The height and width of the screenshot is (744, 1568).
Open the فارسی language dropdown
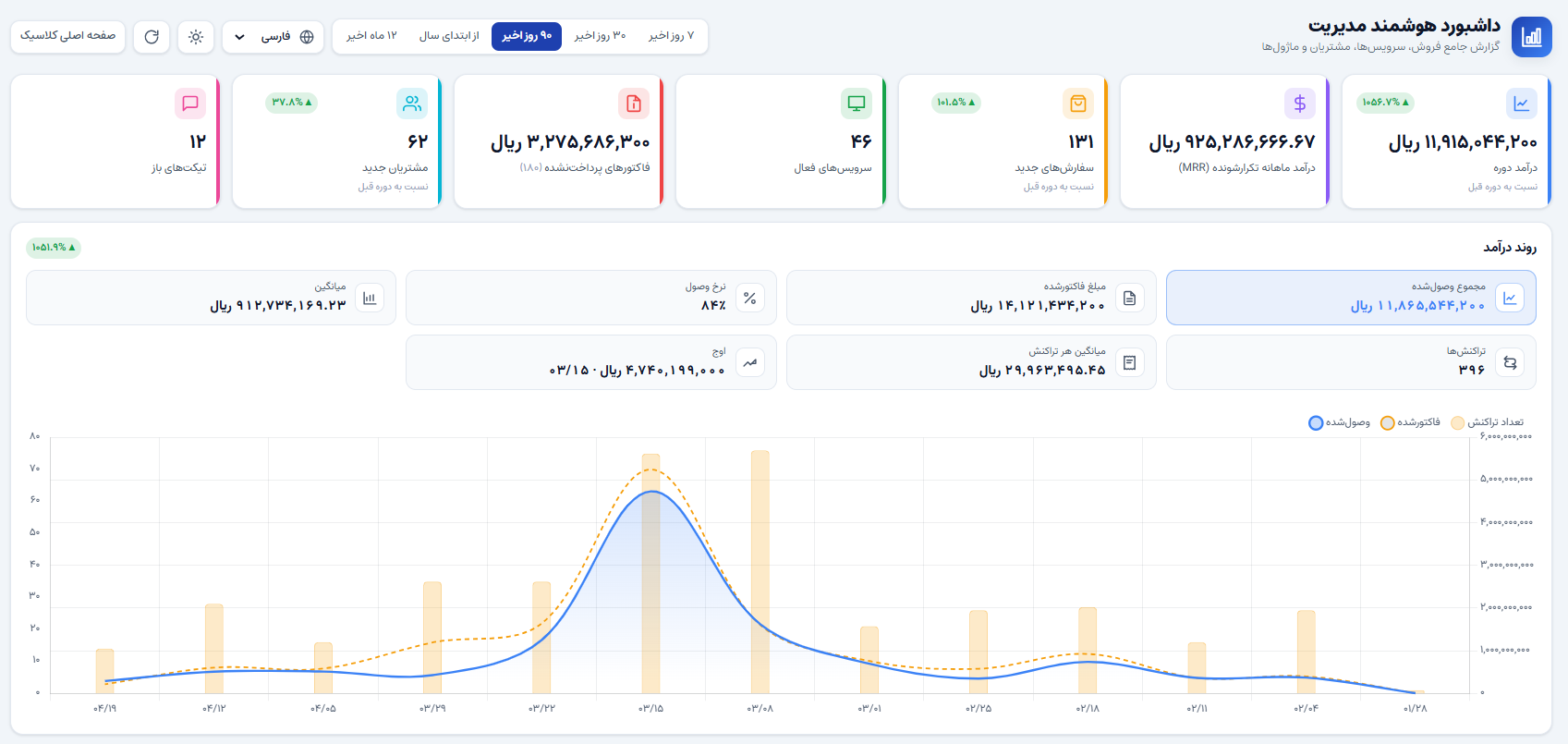click(273, 37)
